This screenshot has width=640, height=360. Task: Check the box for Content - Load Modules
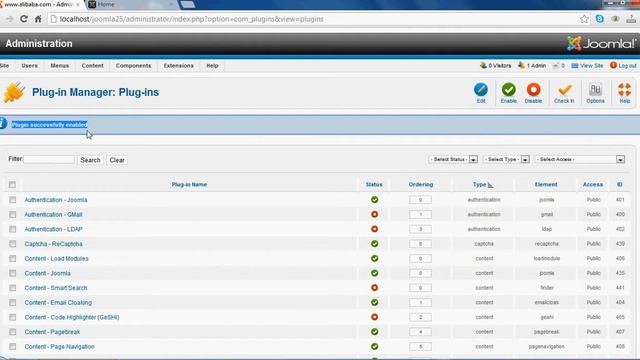[x=13, y=258]
